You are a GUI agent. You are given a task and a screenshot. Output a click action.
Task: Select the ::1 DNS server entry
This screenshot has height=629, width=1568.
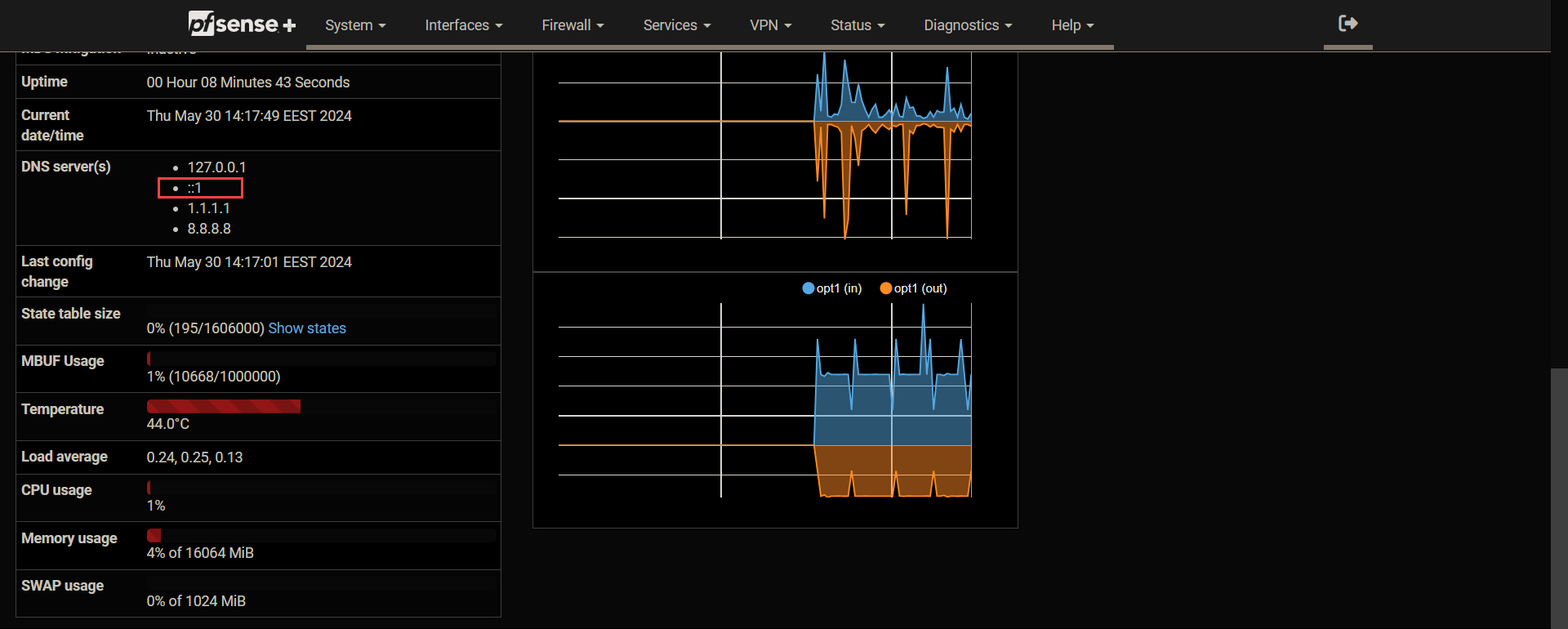click(x=194, y=188)
